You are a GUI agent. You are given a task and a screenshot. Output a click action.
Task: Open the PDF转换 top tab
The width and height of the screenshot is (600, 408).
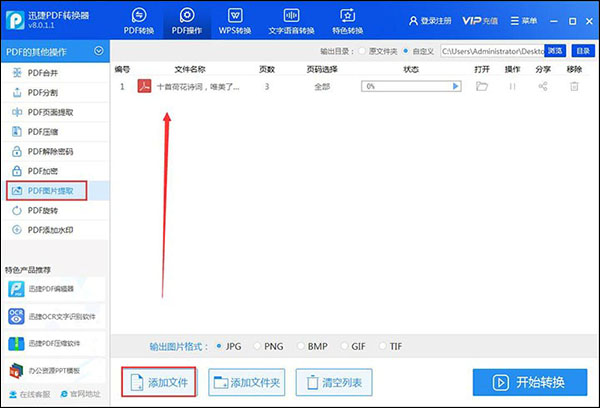[139, 21]
